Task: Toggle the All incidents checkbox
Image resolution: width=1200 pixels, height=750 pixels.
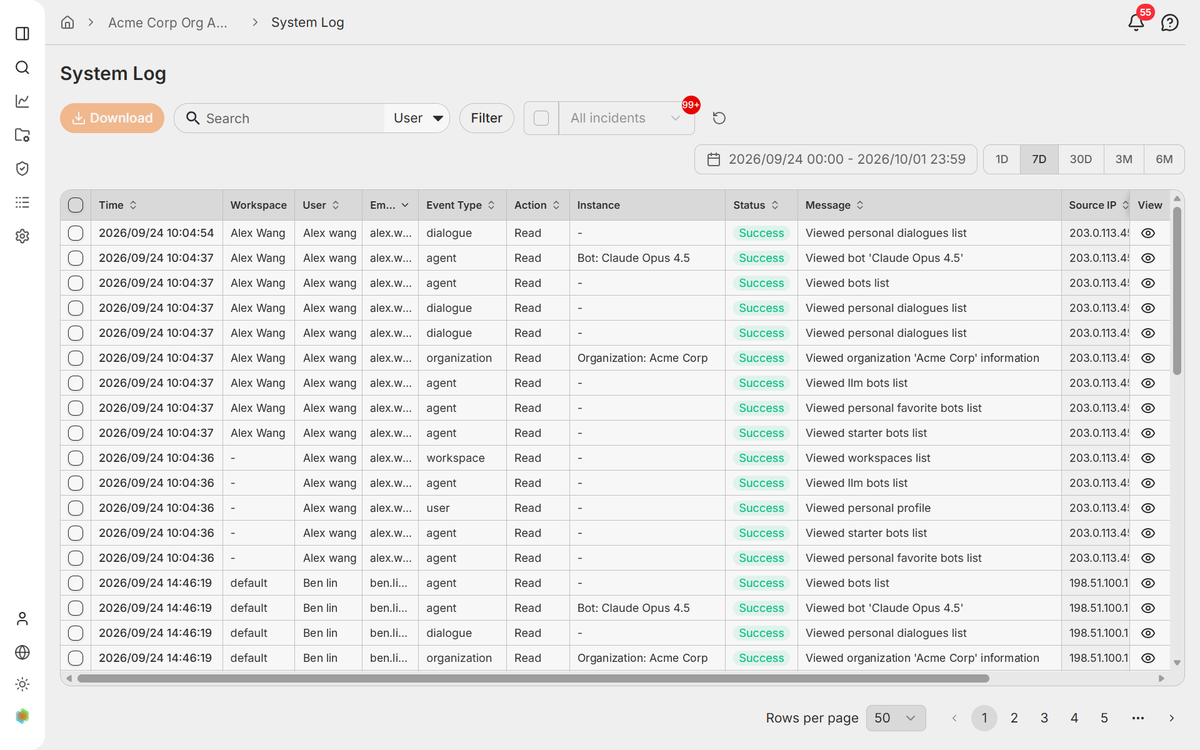Action: (541, 118)
